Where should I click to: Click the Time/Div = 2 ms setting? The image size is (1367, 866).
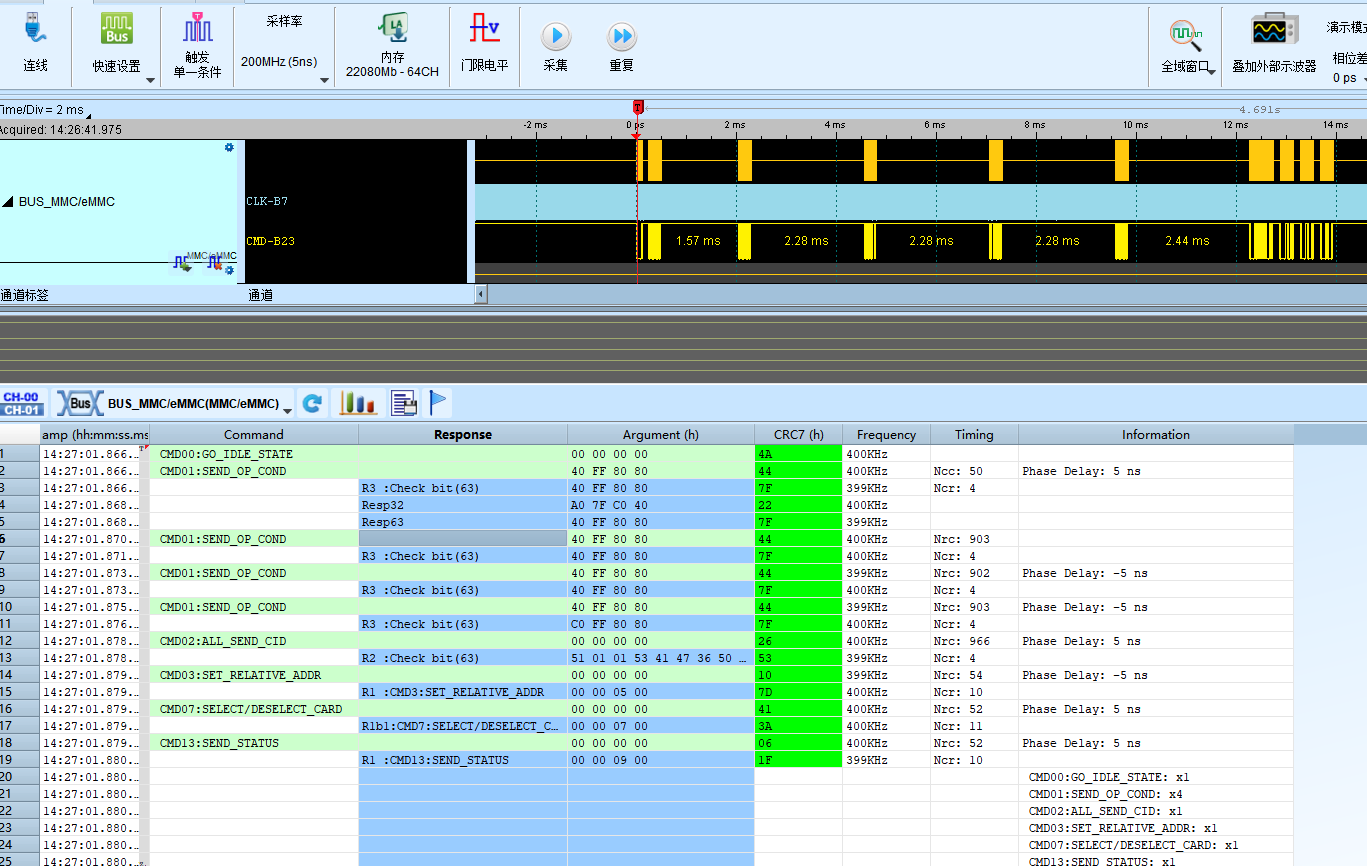(42, 110)
